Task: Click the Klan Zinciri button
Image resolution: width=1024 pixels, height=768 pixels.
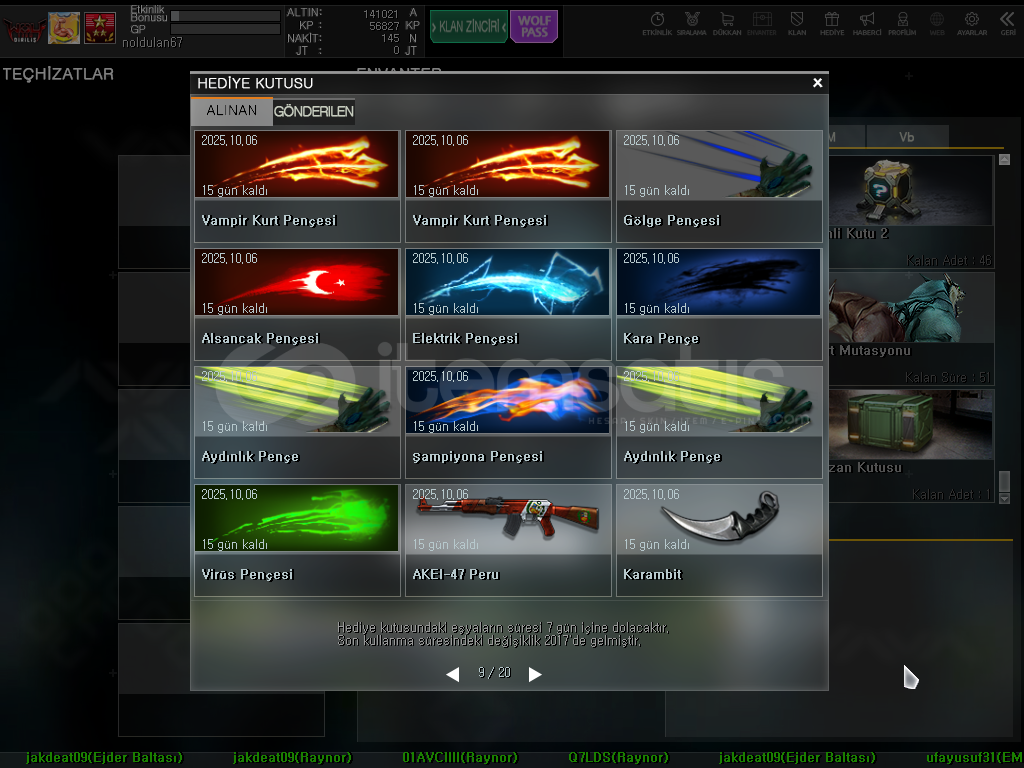Action: 468,26
